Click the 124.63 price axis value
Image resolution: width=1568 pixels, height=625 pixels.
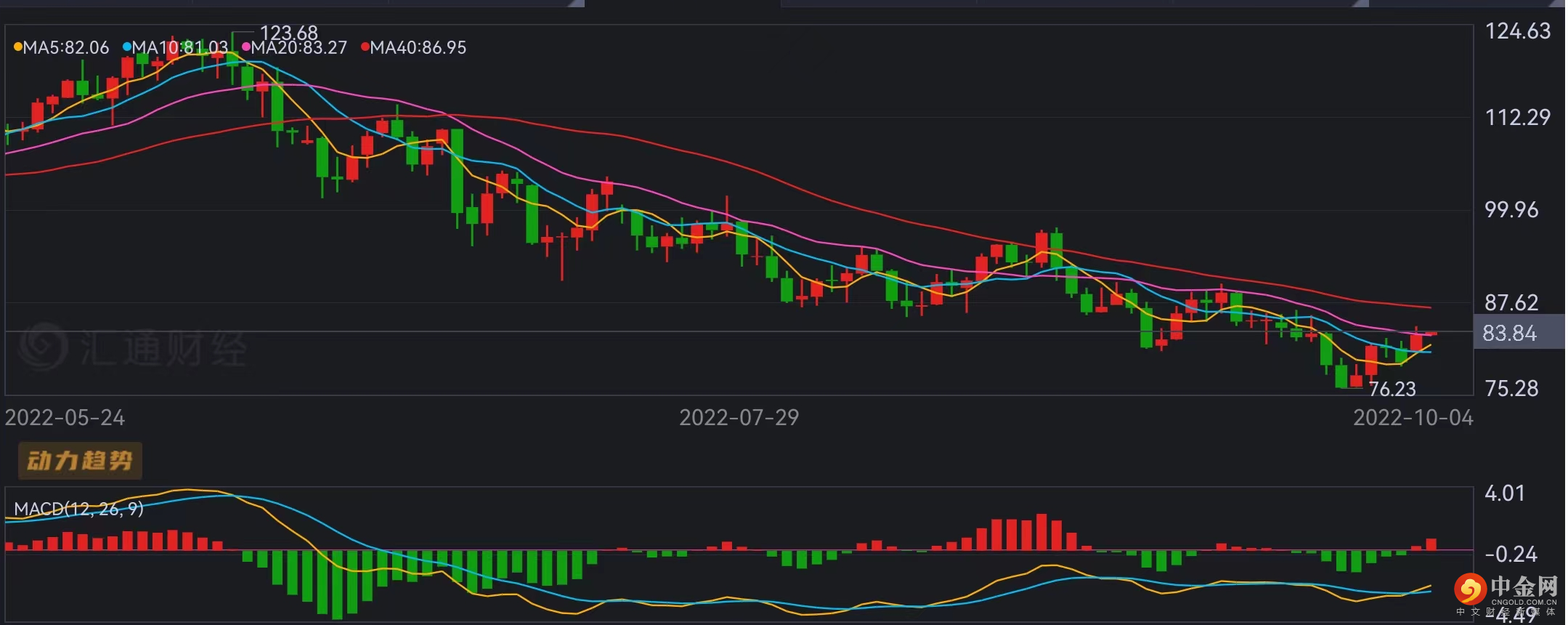click(x=1517, y=31)
